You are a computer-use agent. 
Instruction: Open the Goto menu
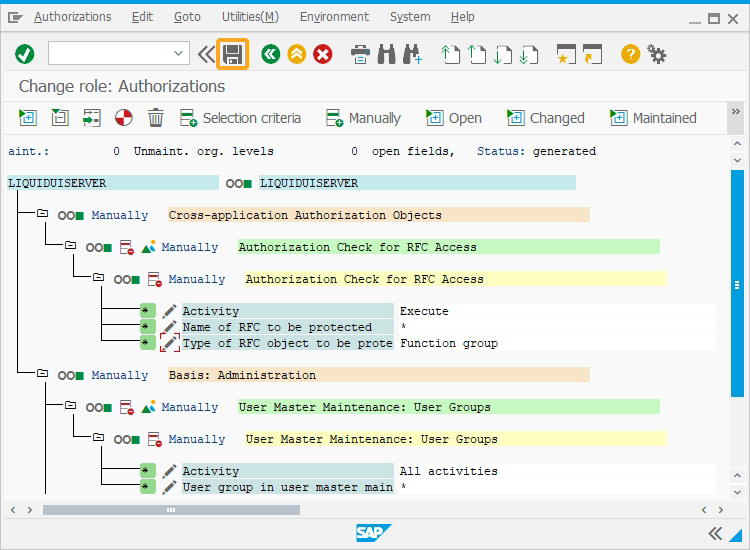pyautogui.click(x=187, y=17)
